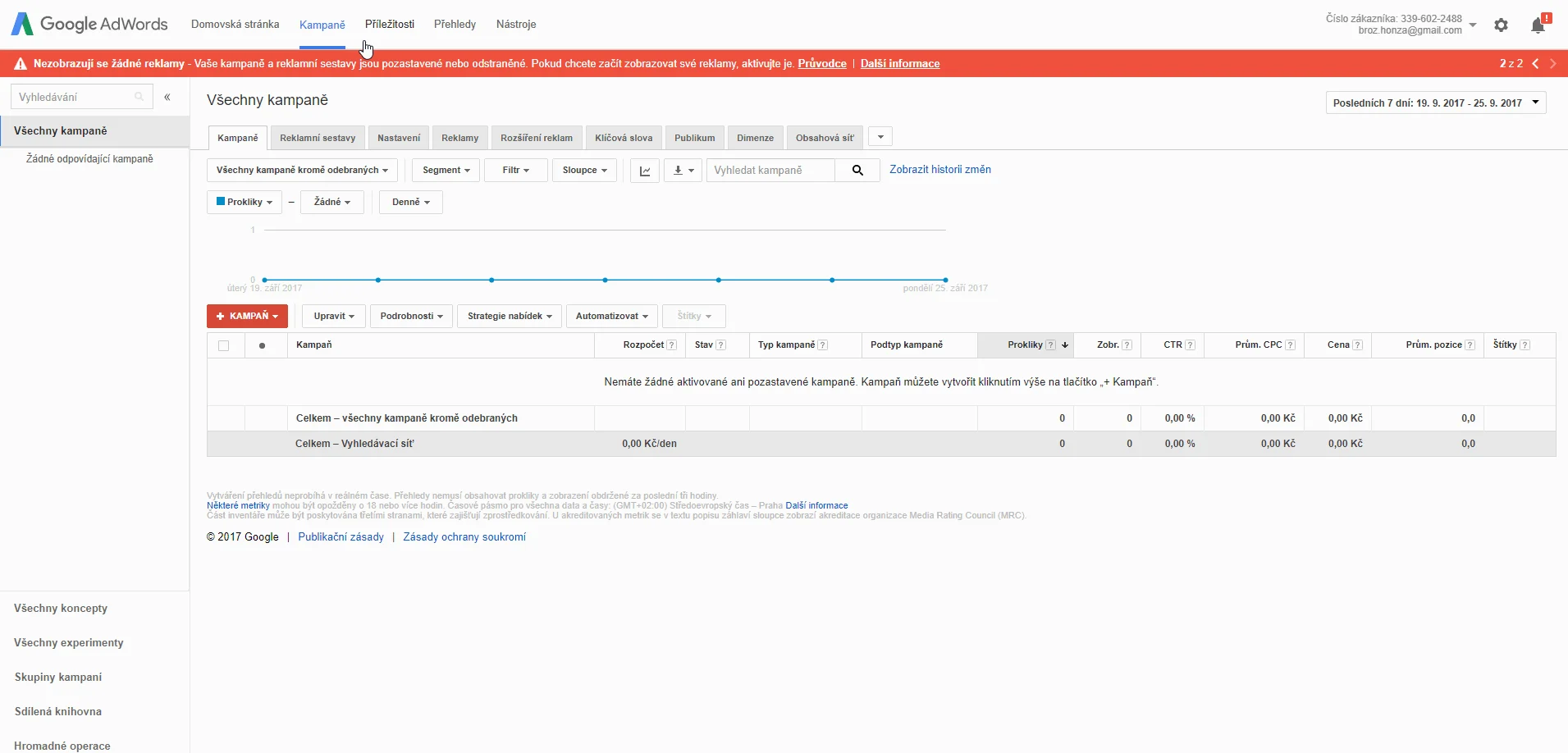
Task: Toggle the chart display icon
Action: tap(645, 171)
